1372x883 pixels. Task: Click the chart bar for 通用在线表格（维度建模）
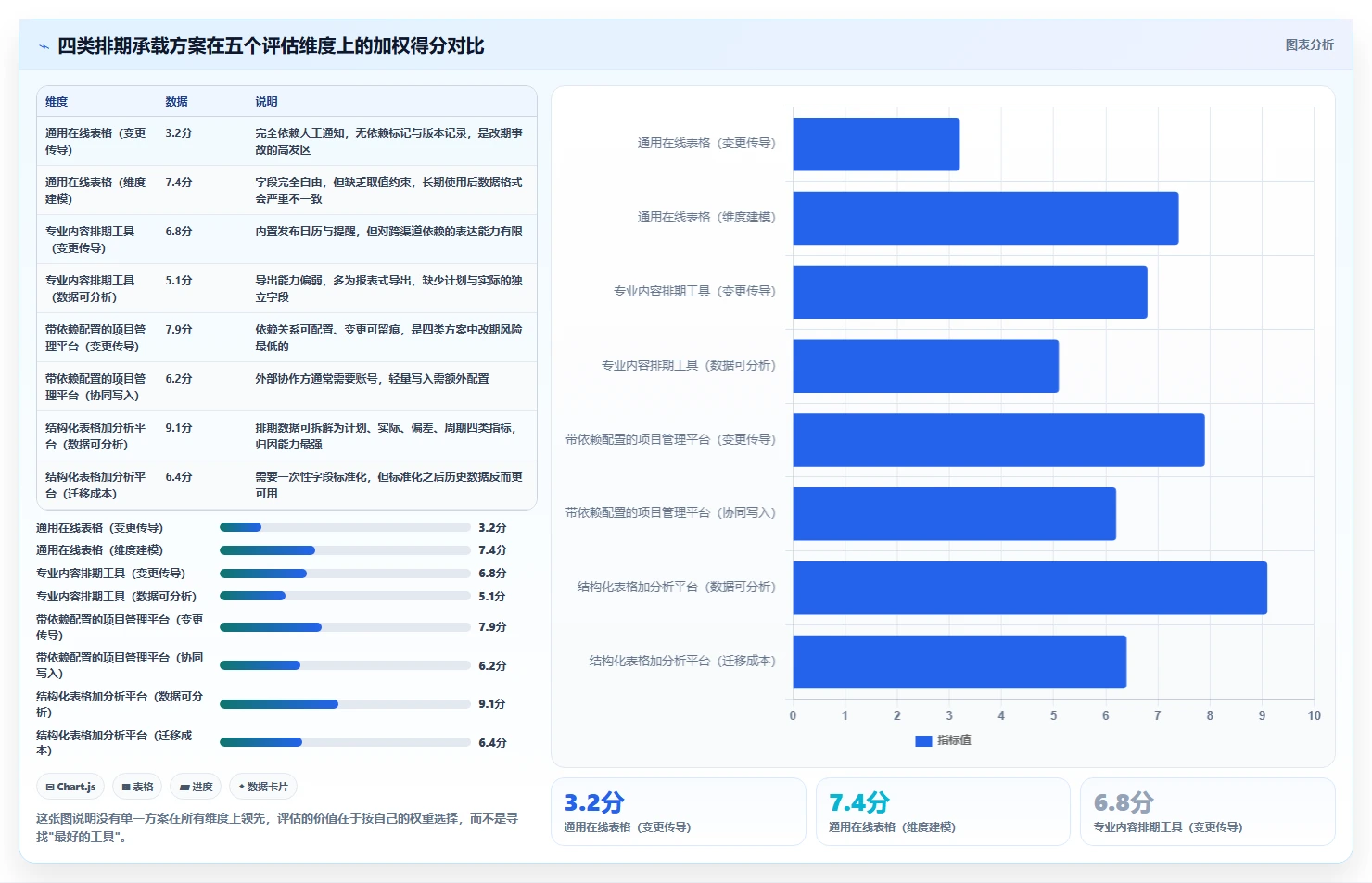tap(985, 218)
